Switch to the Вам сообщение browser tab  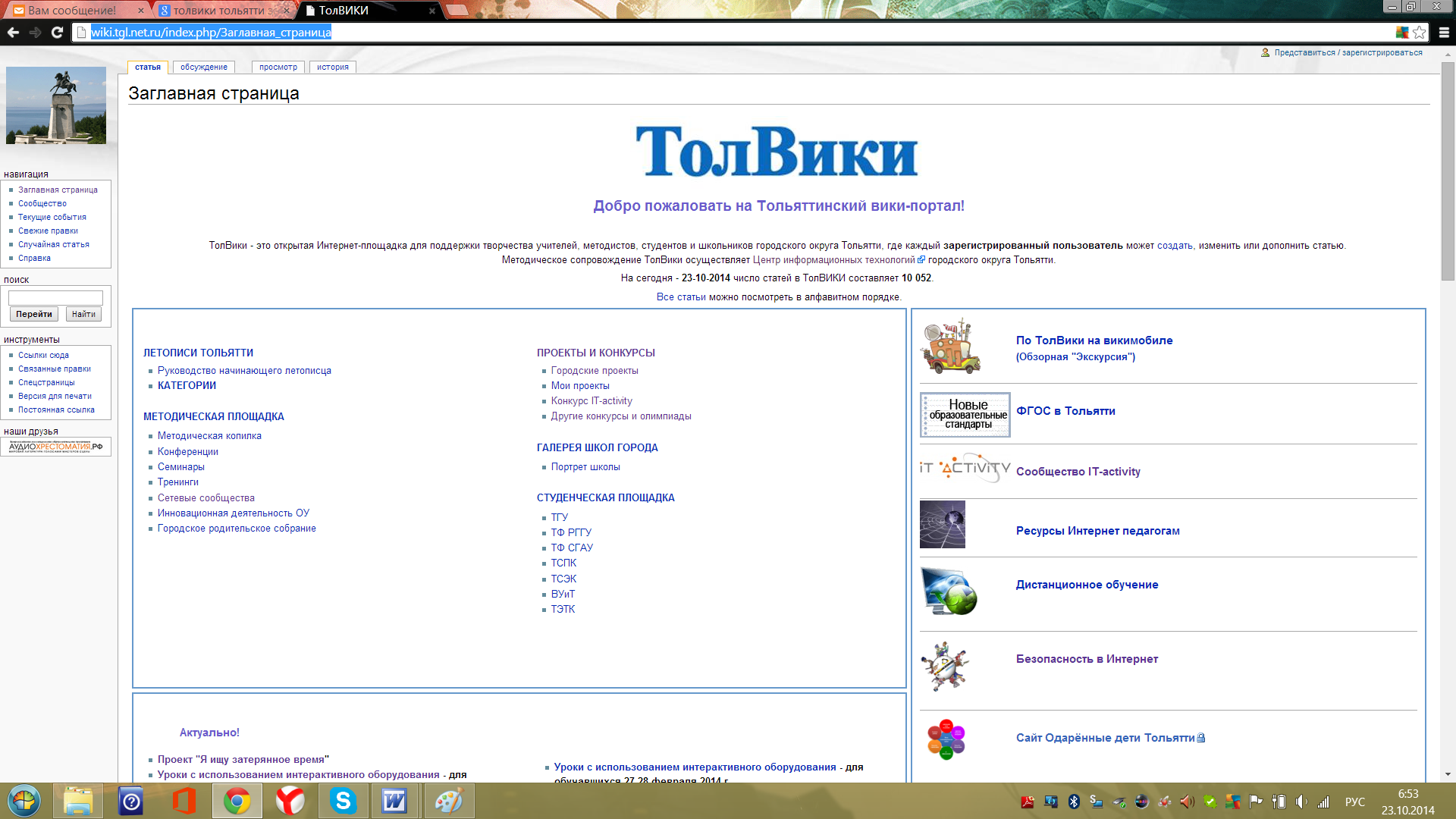72,11
